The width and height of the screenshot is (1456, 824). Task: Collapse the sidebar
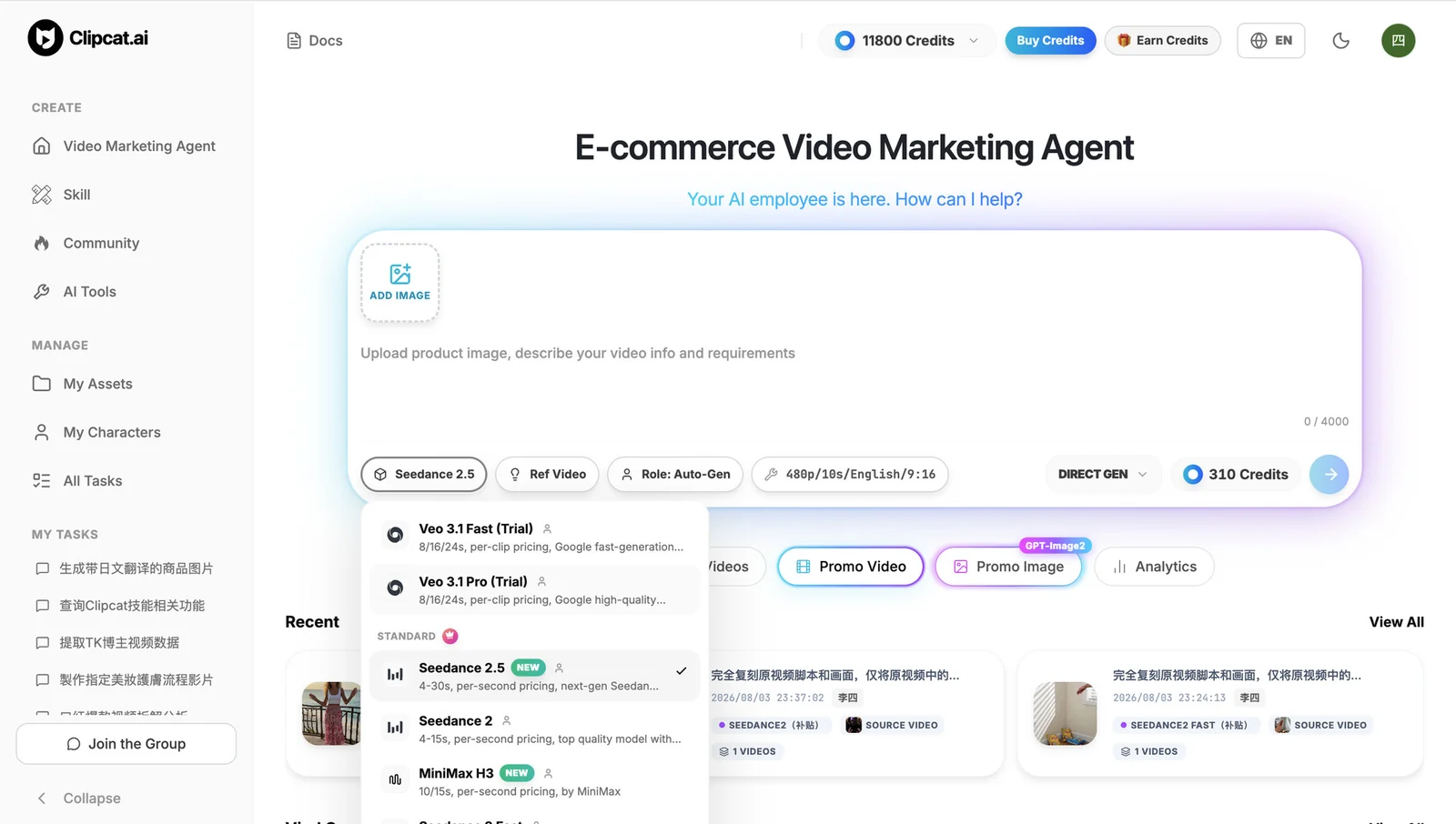coord(78,799)
